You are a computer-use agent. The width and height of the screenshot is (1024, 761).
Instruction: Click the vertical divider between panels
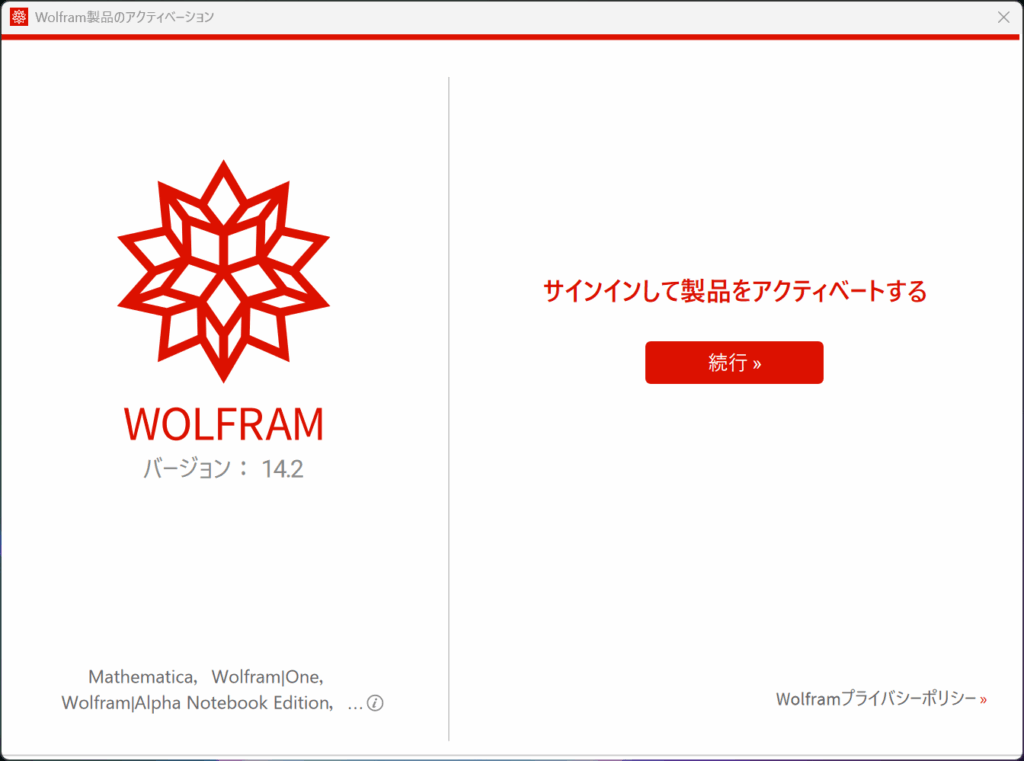(x=449, y=400)
